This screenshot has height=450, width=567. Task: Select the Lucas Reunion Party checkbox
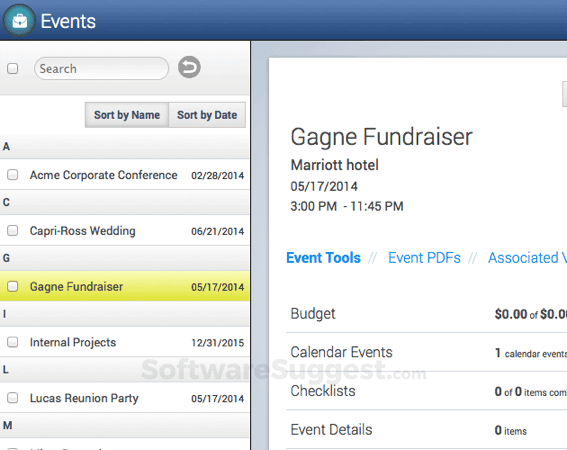pos(13,398)
